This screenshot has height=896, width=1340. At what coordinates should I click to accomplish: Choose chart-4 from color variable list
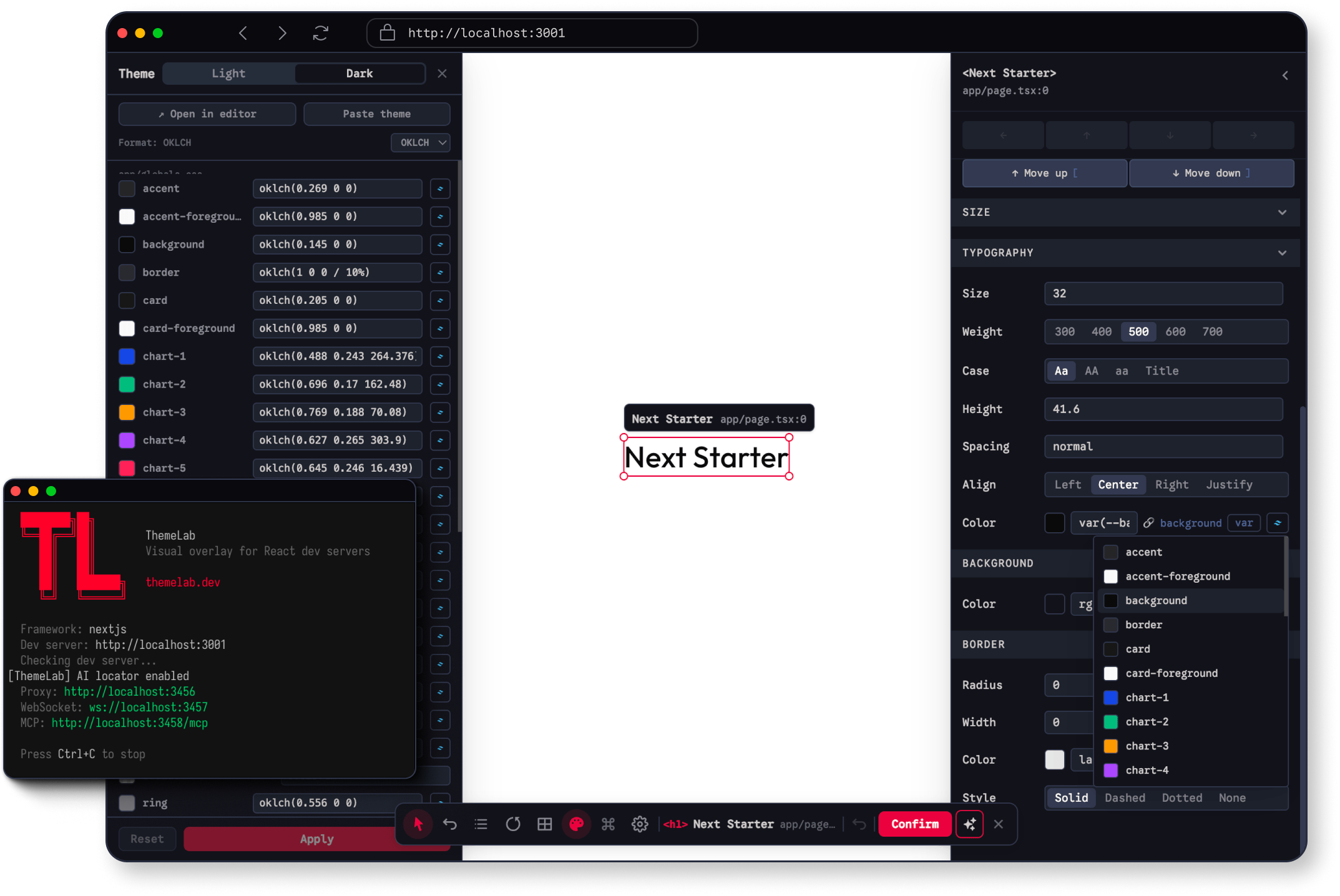[x=1190, y=771]
